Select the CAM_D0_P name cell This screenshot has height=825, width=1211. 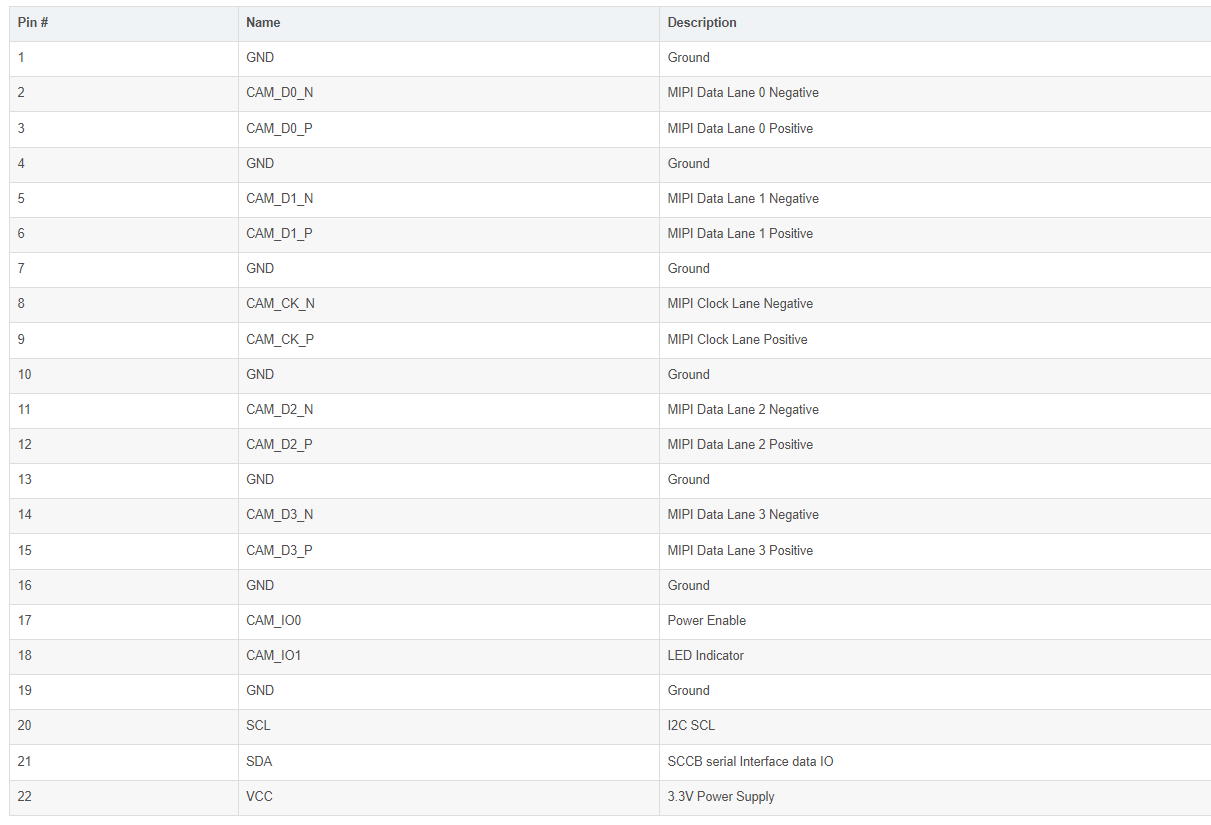pyautogui.click(x=279, y=128)
